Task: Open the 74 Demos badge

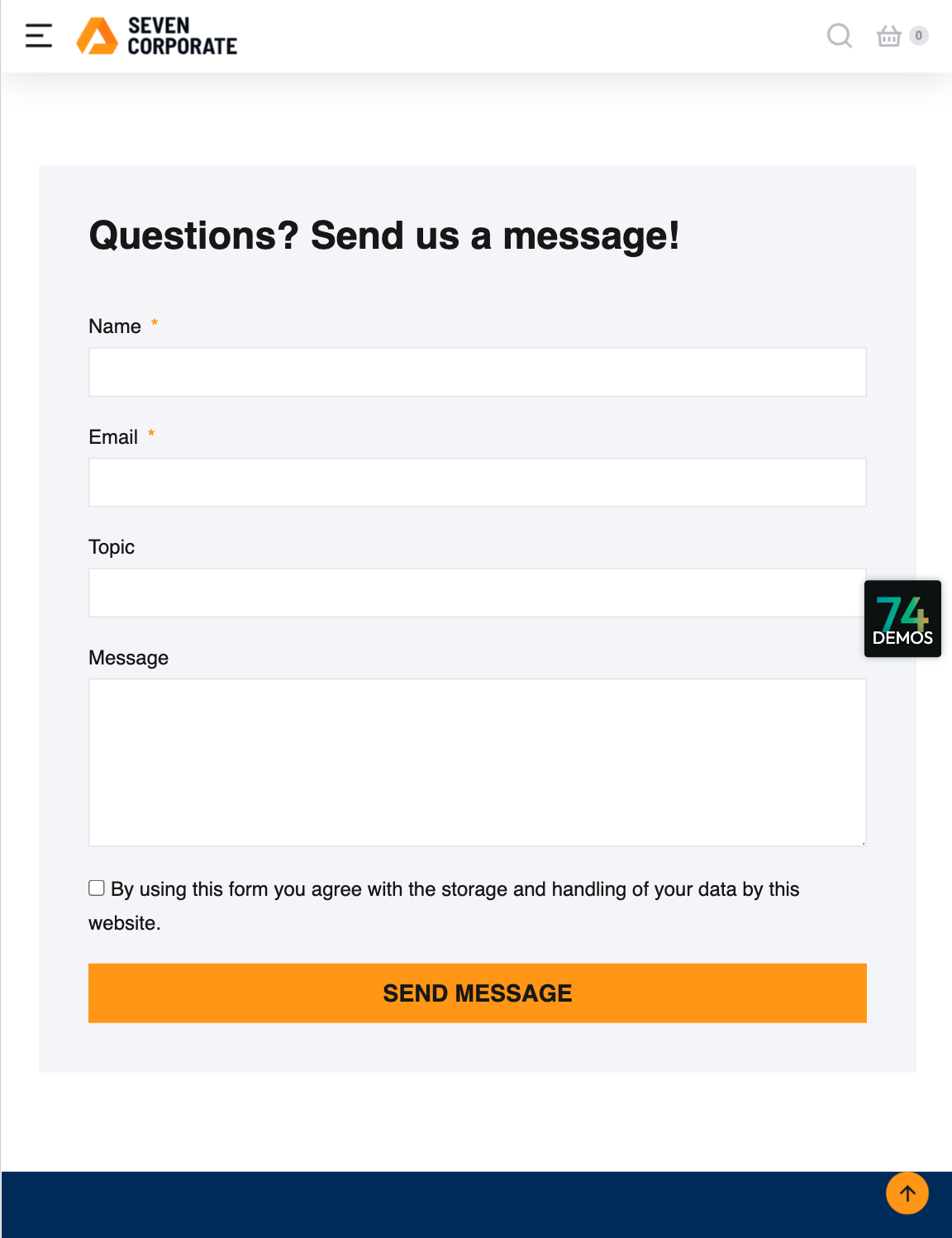Action: point(902,619)
